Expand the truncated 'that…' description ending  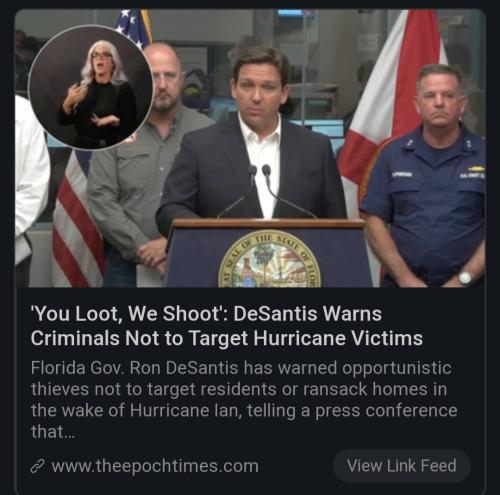(x=52, y=432)
